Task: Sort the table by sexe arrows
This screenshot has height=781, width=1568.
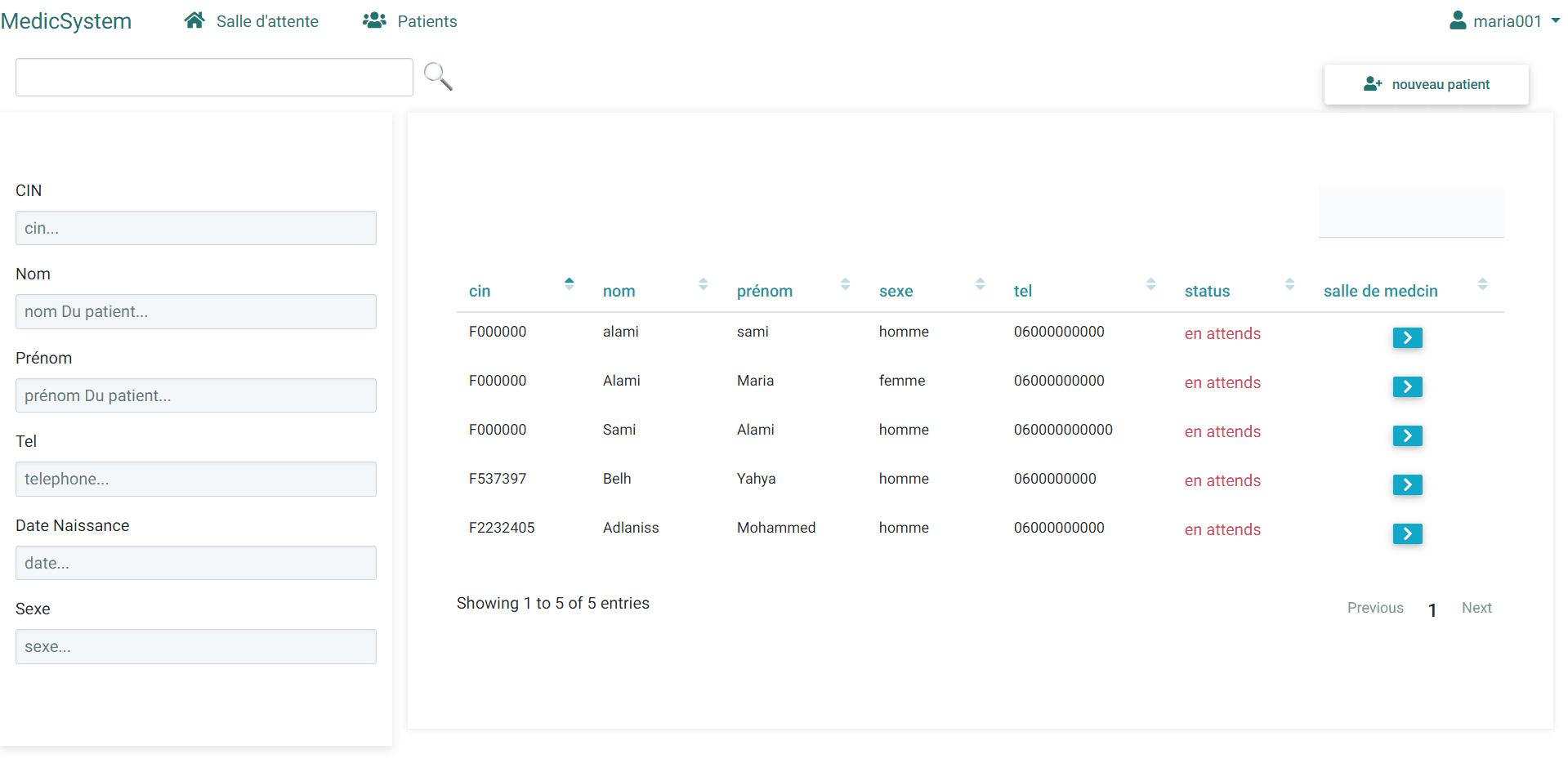Action: point(980,284)
